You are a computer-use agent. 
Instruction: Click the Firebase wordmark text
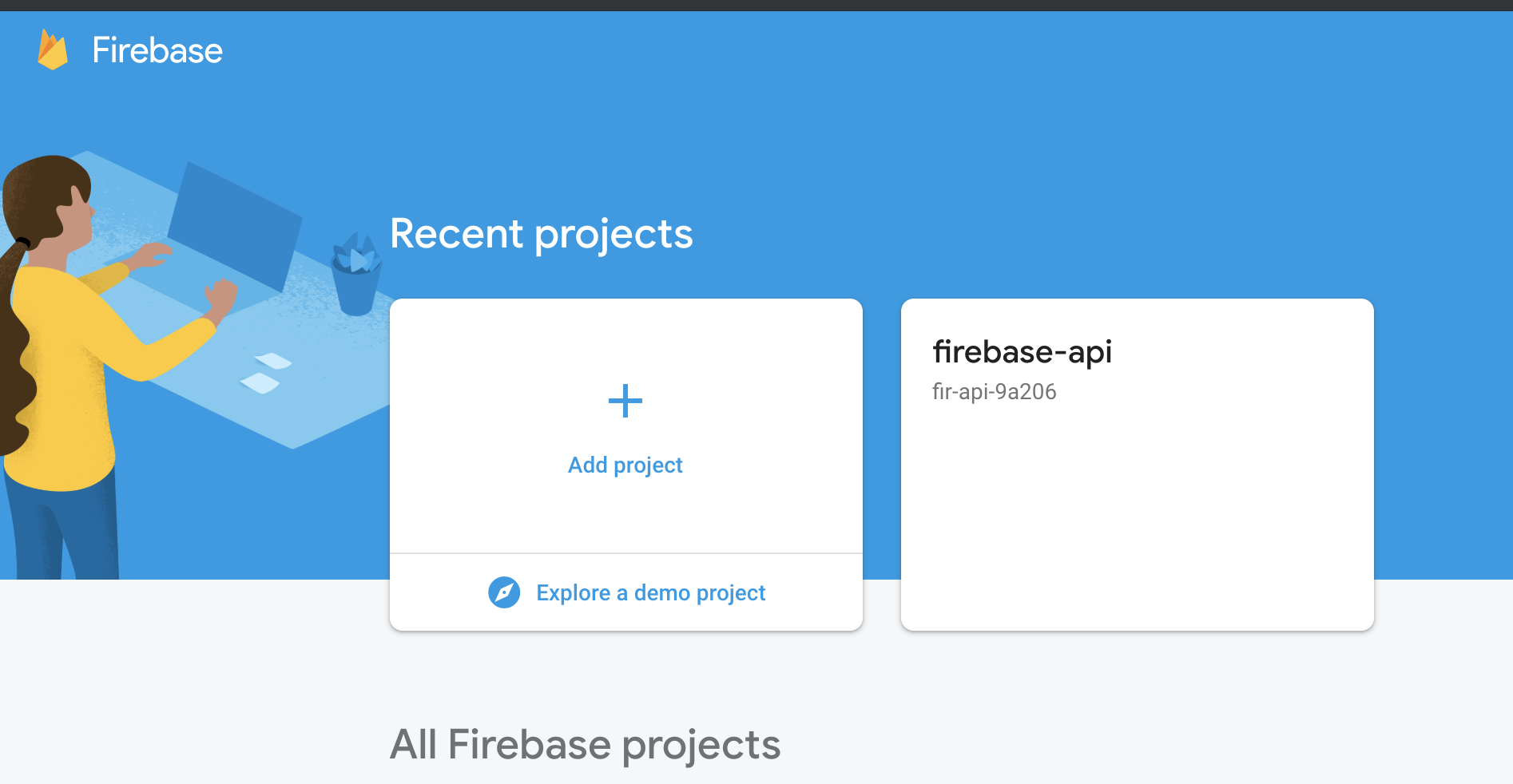pyautogui.click(x=157, y=50)
